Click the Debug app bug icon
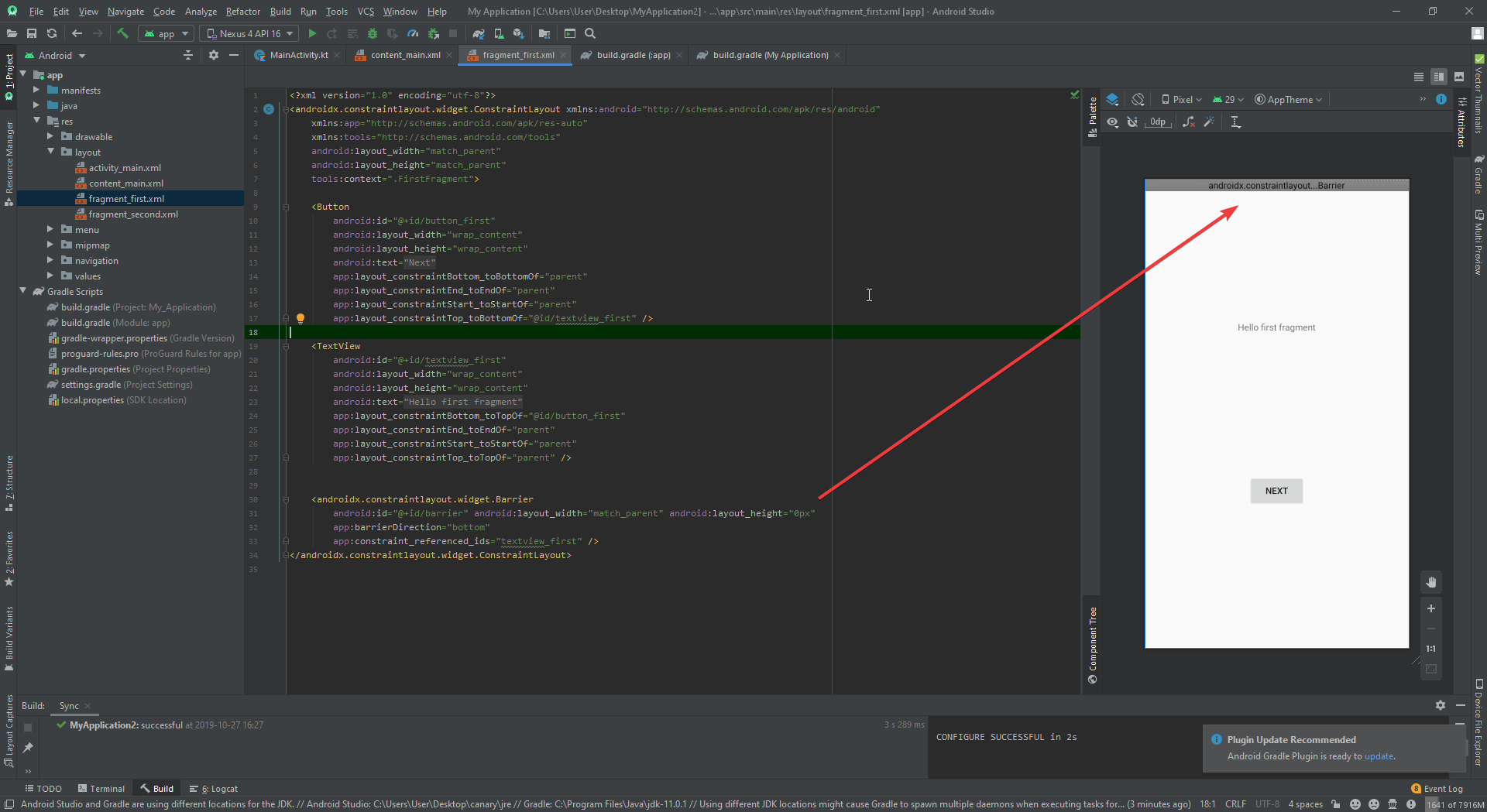Screen dimensions: 1487x812 (373, 33)
